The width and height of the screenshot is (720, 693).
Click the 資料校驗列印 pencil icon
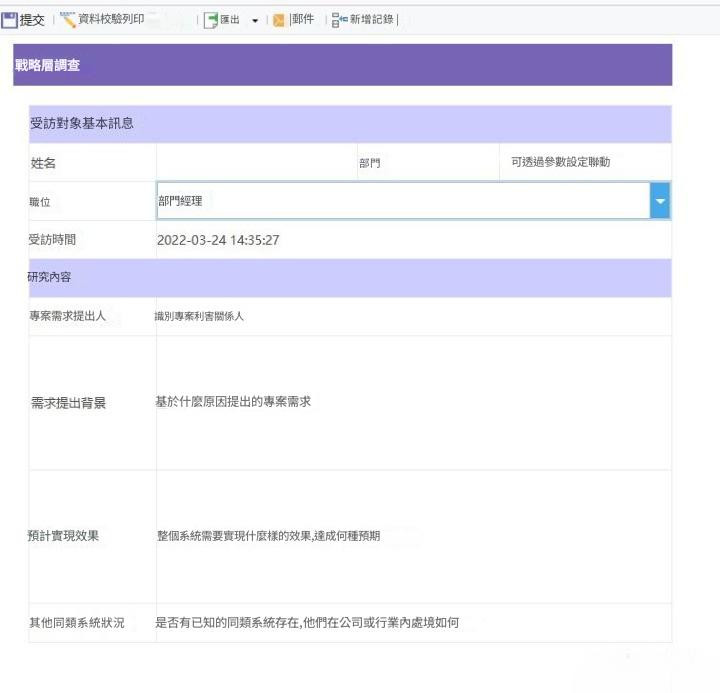pos(68,20)
